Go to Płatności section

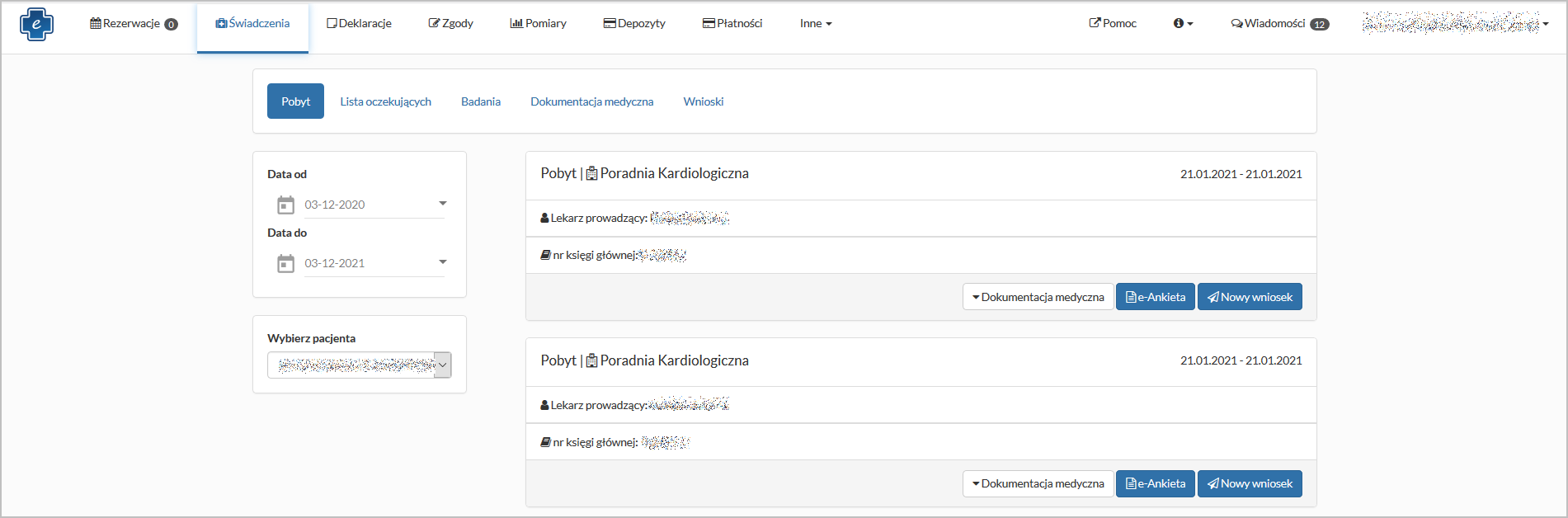pos(732,24)
